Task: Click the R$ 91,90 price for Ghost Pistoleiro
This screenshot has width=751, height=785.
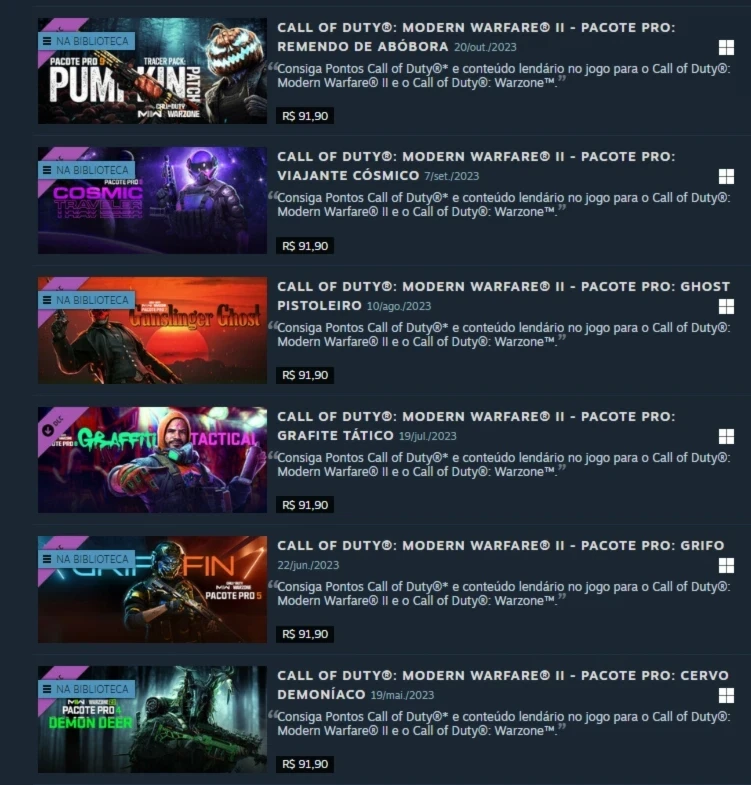Action: [305, 375]
